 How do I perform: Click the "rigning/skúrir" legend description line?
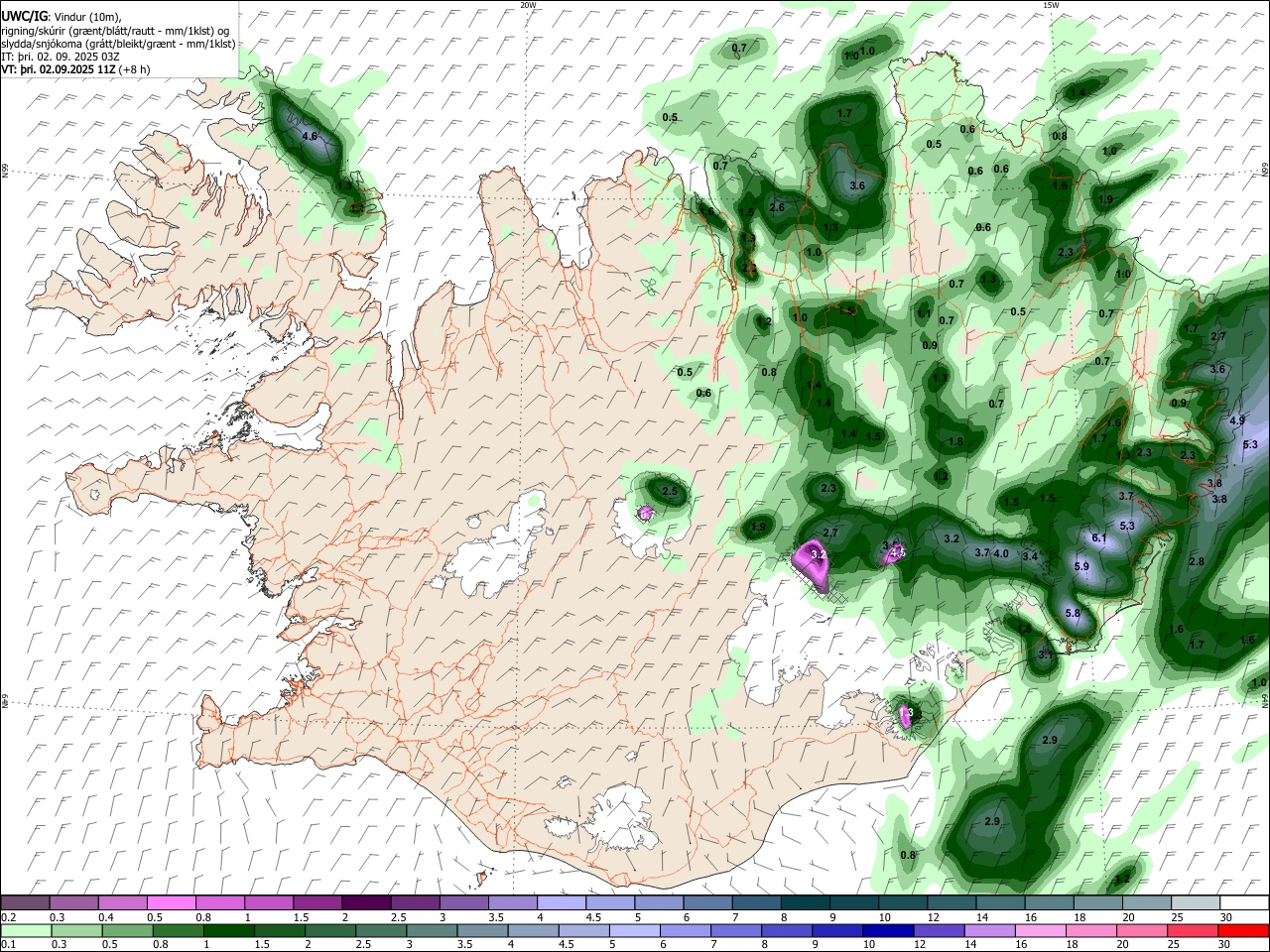tap(115, 31)
